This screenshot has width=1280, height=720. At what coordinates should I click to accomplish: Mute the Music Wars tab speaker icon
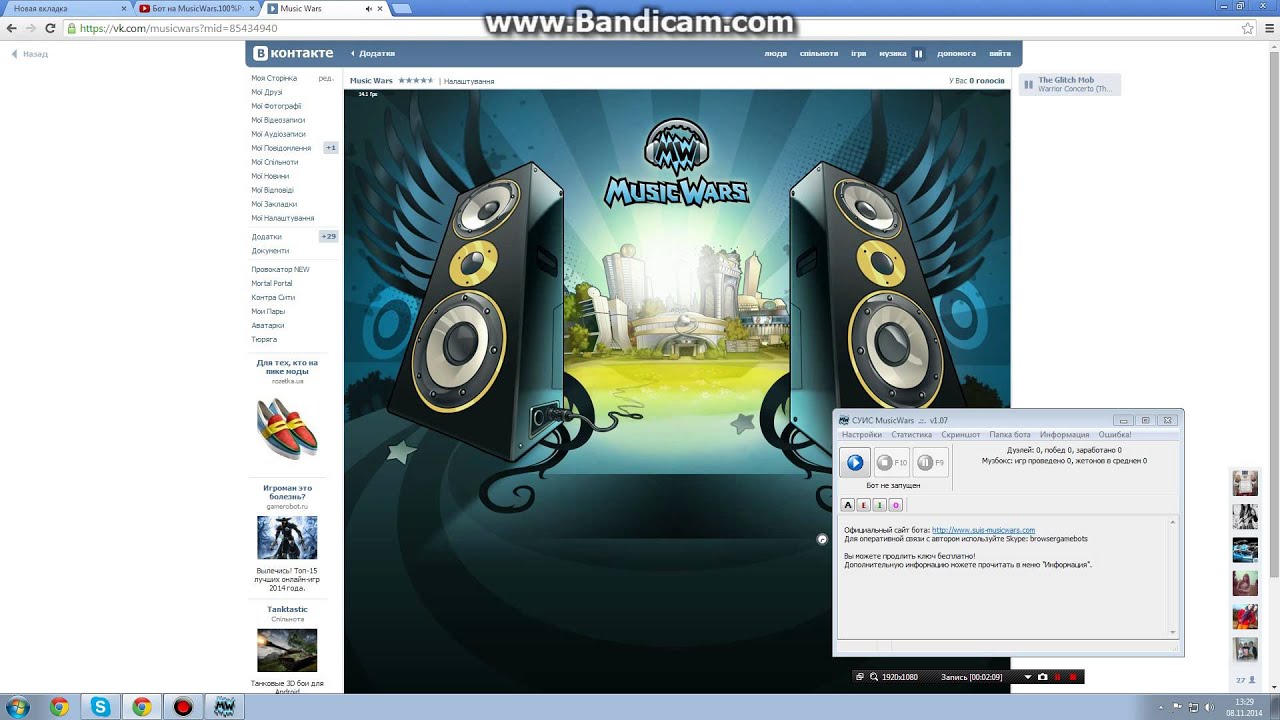tap(369, 8)
